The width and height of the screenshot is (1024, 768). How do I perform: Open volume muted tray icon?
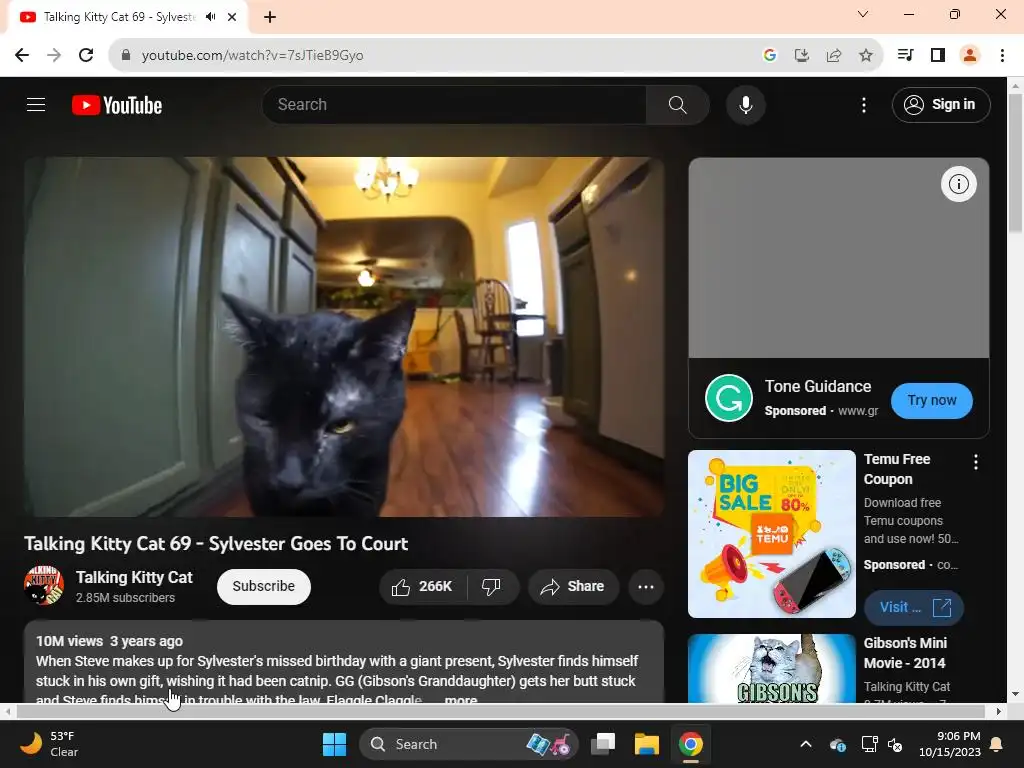(895, 744)
